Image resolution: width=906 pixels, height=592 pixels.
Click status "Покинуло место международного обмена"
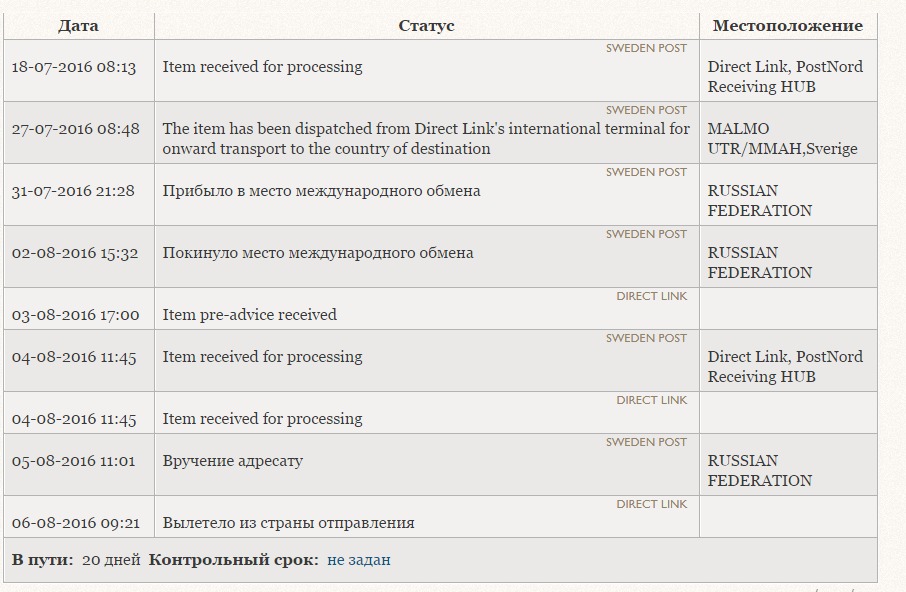point(318,253)
